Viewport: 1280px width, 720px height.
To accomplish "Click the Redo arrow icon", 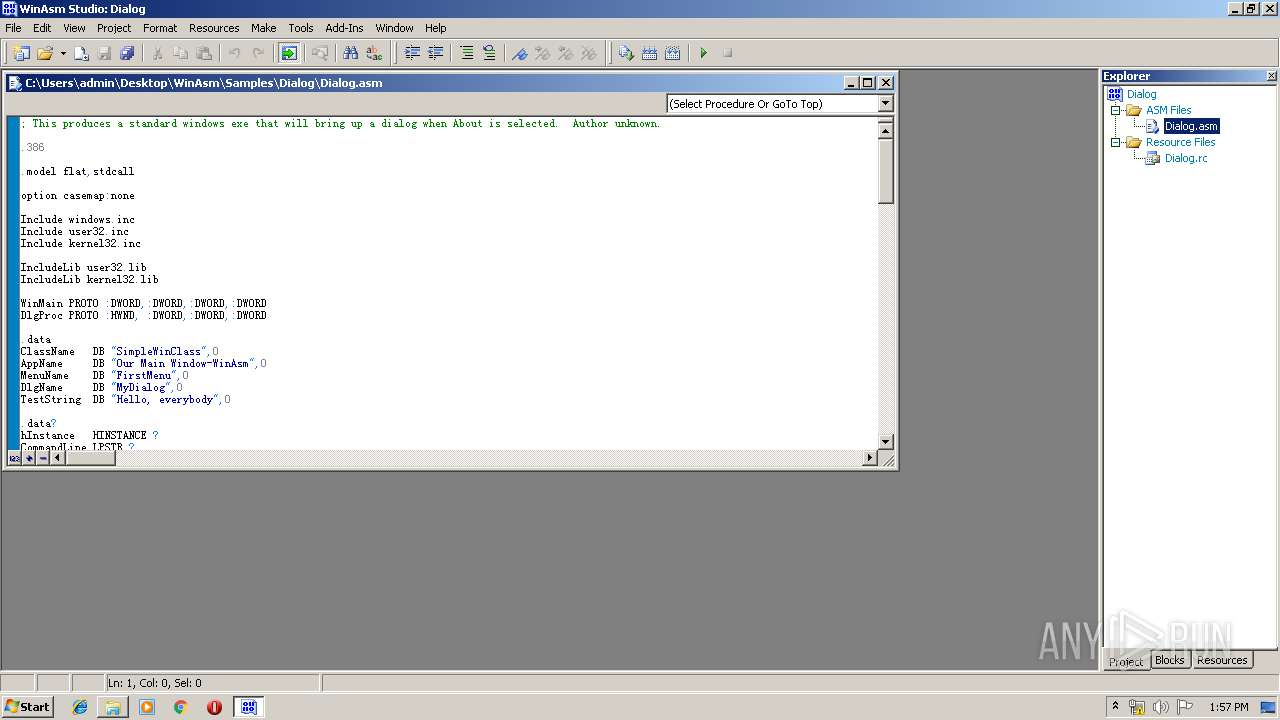I will click(x=257, y=53).
